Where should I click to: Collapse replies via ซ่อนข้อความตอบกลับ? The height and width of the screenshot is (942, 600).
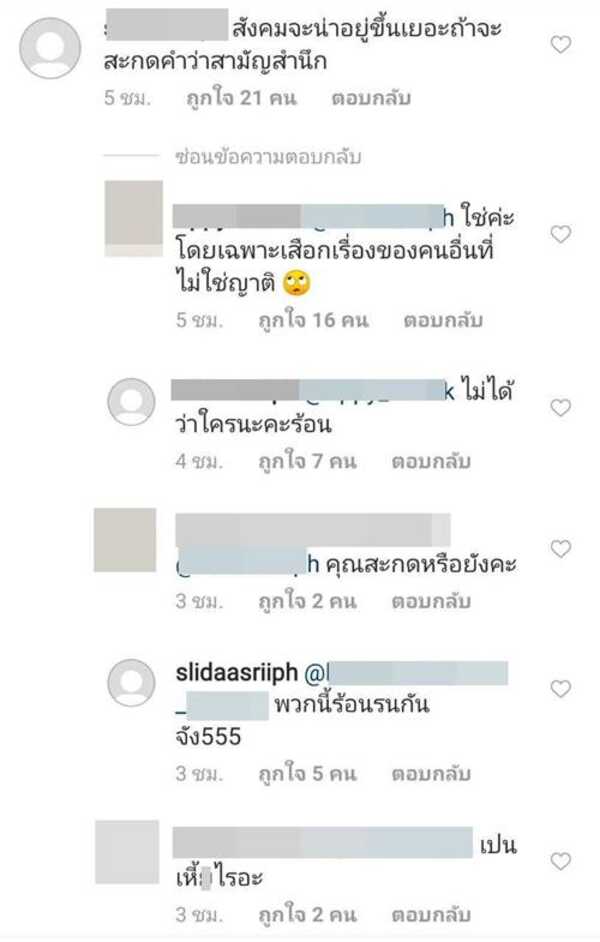pos(268,157)
